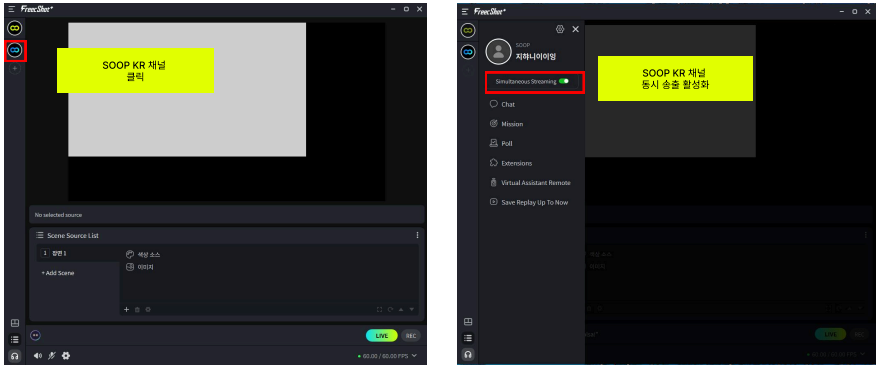Click the '60.00 / 60.00 FPS' status text in left window
The image size is (880, 370).
pyautogui.click(x=386, y=356)
